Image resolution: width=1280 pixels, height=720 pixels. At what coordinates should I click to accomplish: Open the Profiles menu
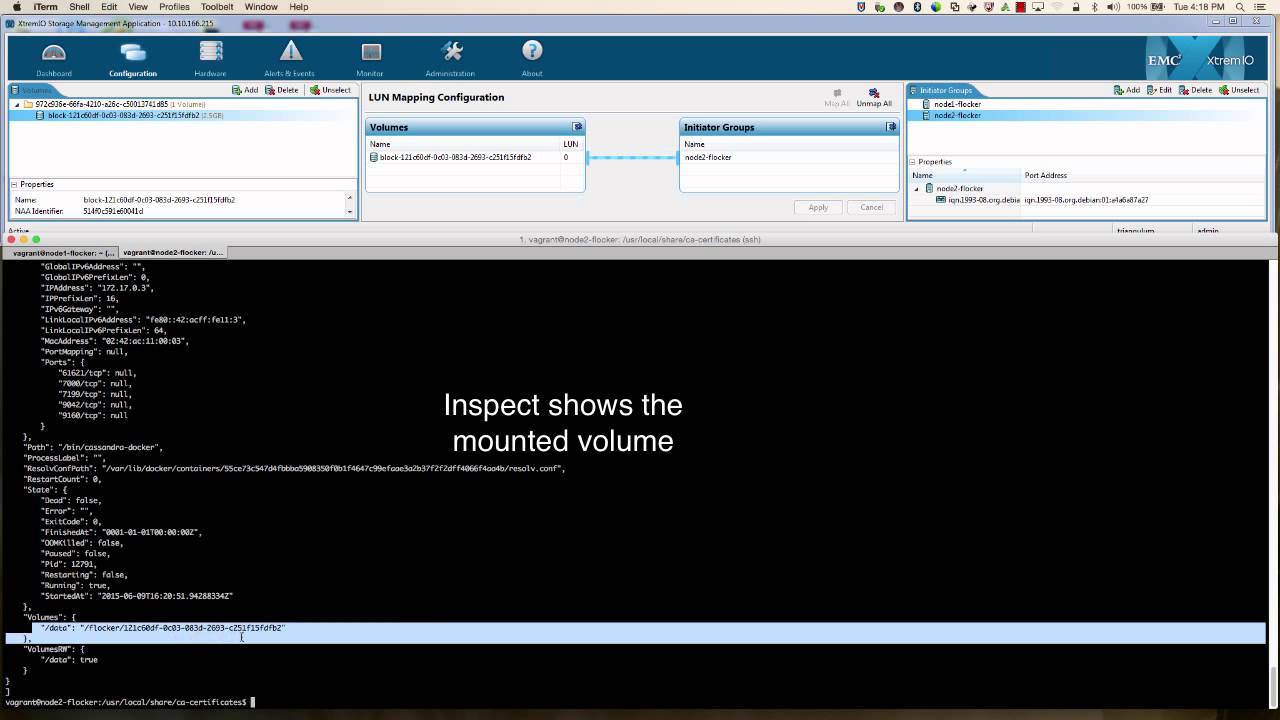tap(174, 7)
